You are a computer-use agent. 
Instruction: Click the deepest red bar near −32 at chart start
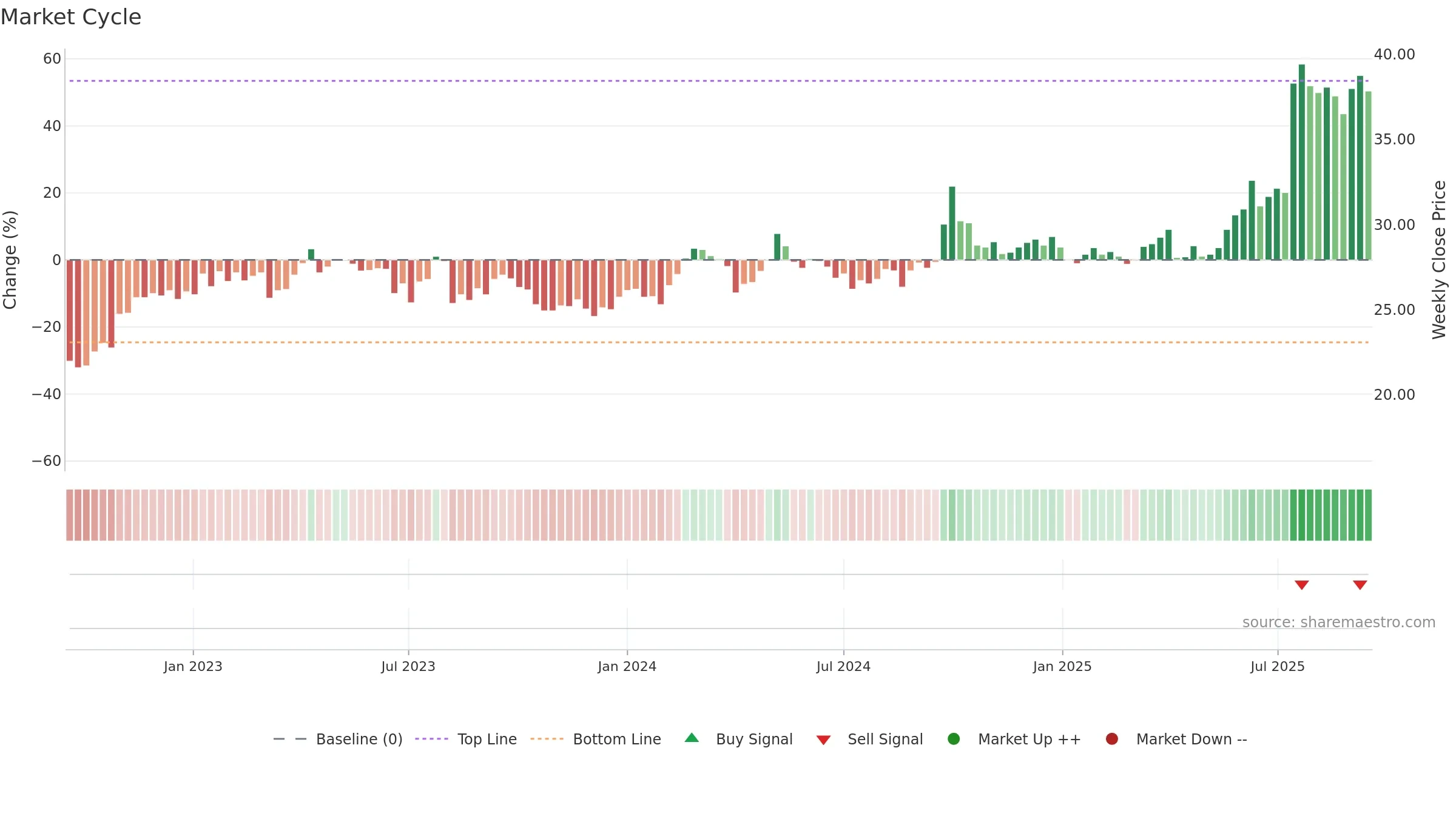[x=78, y=314]
